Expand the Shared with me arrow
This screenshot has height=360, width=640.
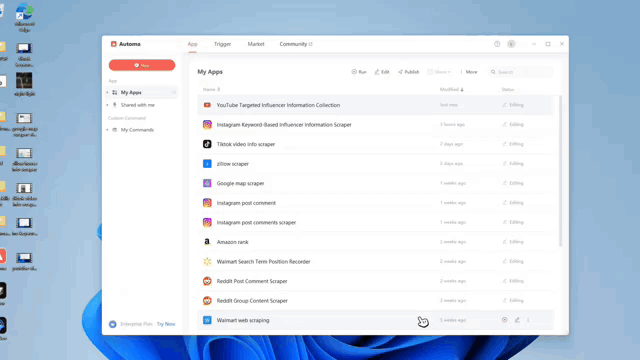(107, 105)
